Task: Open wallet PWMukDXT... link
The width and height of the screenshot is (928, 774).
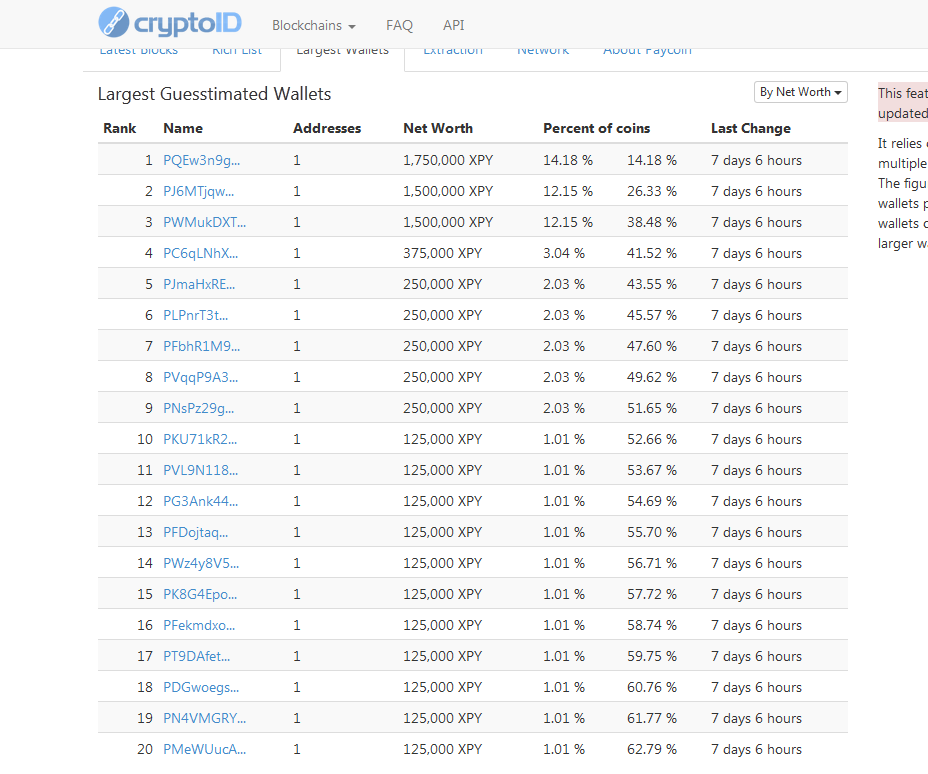Action: (204, 222)
